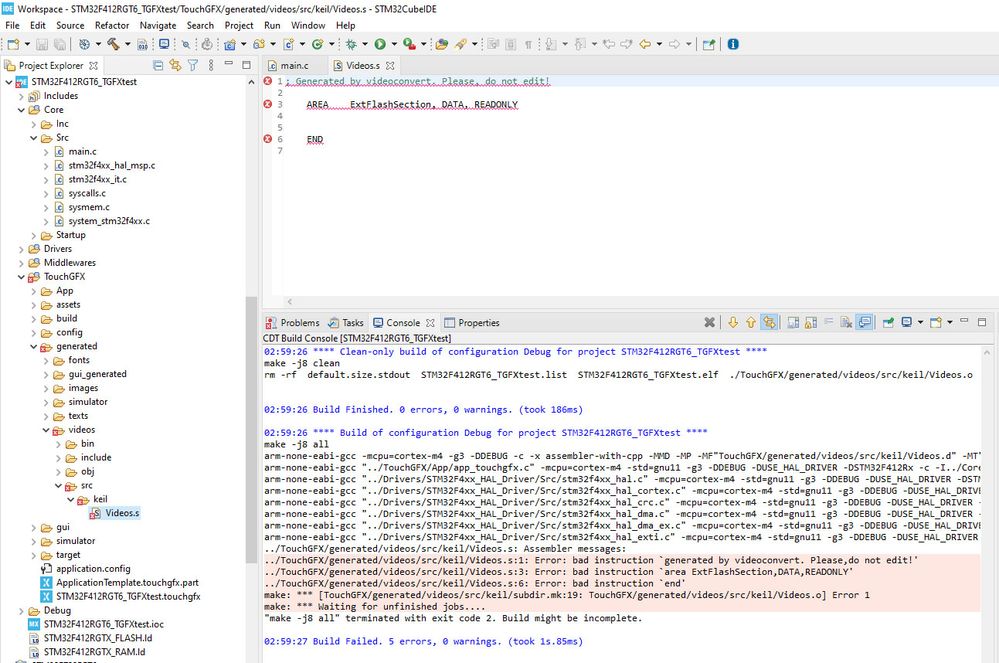Select ApplicationTemplate.touchgfx.part file
Image resolution: width=999 pixels, height=663 pixels.
[x=127, y=583]
